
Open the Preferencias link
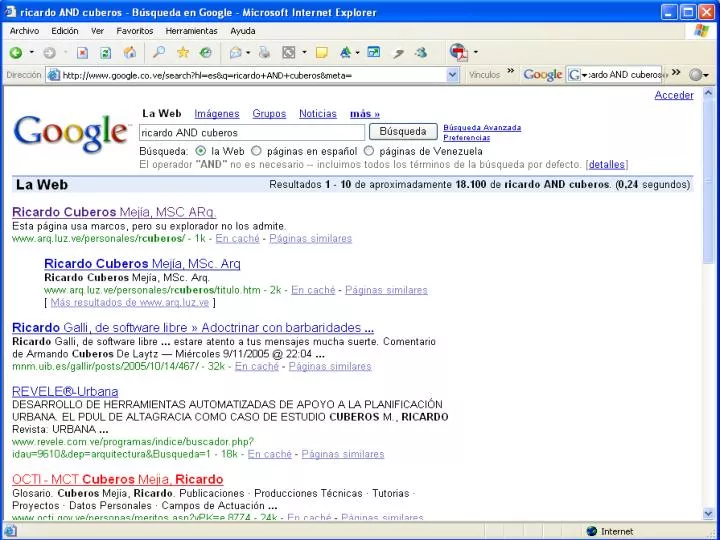tap(467, 138)
